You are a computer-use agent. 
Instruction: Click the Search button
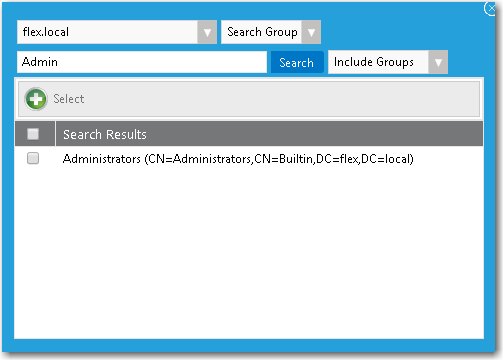[x=297, y=62]
